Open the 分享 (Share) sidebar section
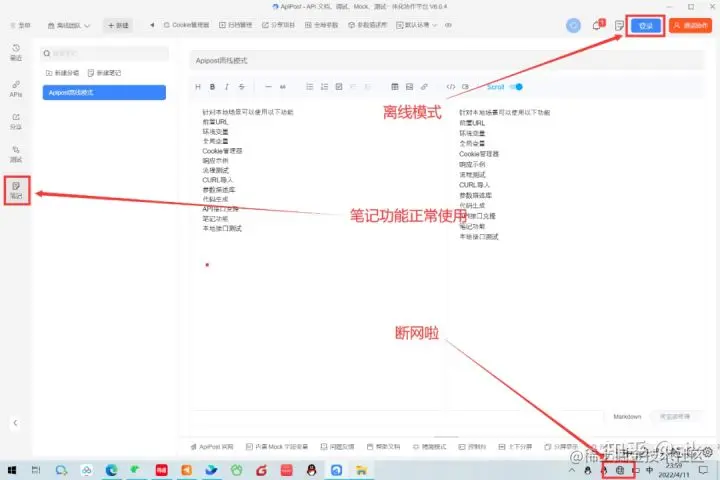This screenshot has width=720, height=480. tap(16, 122)
